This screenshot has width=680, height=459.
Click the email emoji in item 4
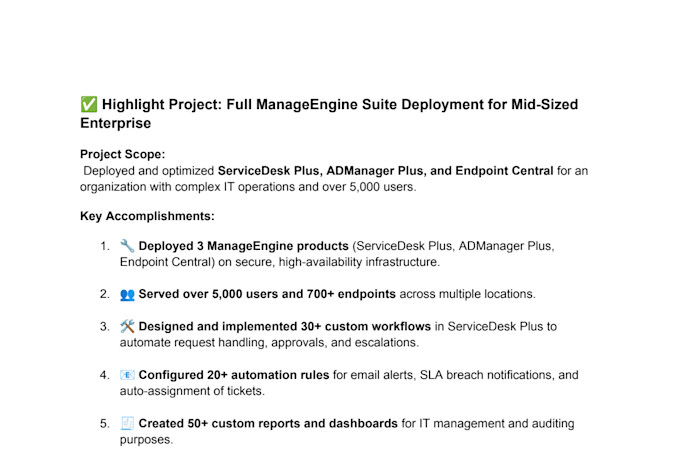[x=127, y=375]
